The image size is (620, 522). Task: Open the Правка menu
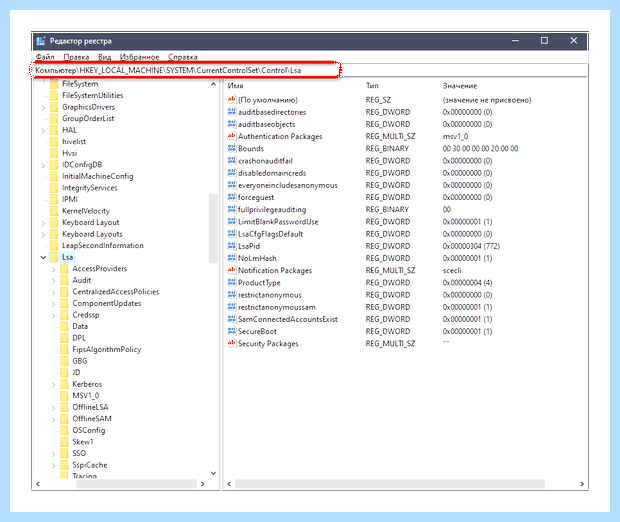click(76, 57)
